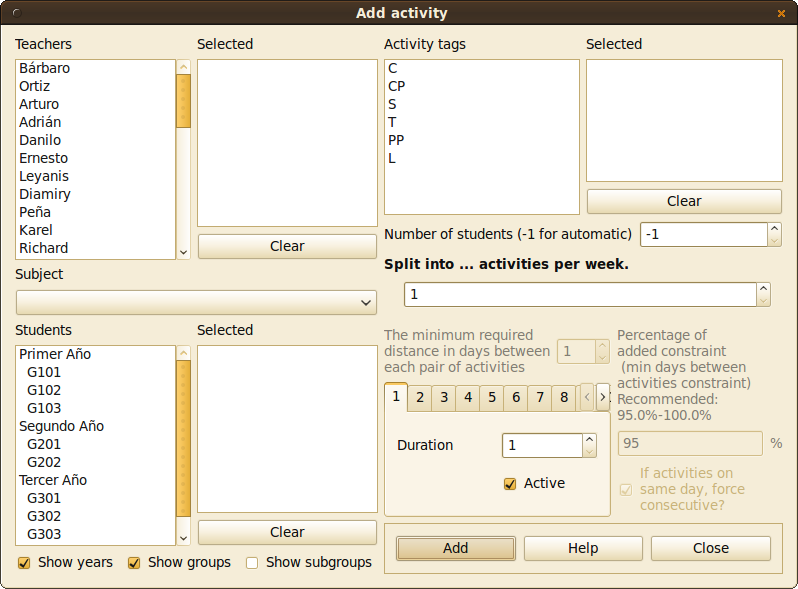798x589 pixels.
Task: Select teacher Leyanis from the list
Action: [x=44, y=176]
